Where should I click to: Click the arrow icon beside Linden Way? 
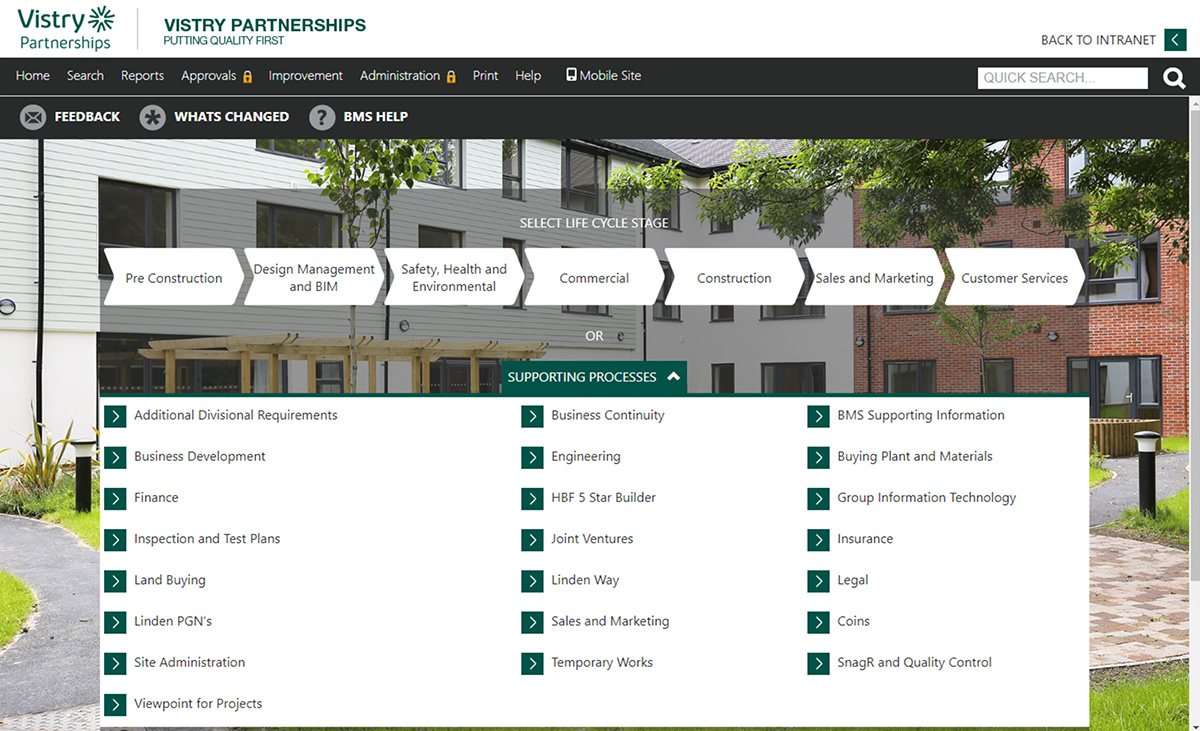pos(532,580)
